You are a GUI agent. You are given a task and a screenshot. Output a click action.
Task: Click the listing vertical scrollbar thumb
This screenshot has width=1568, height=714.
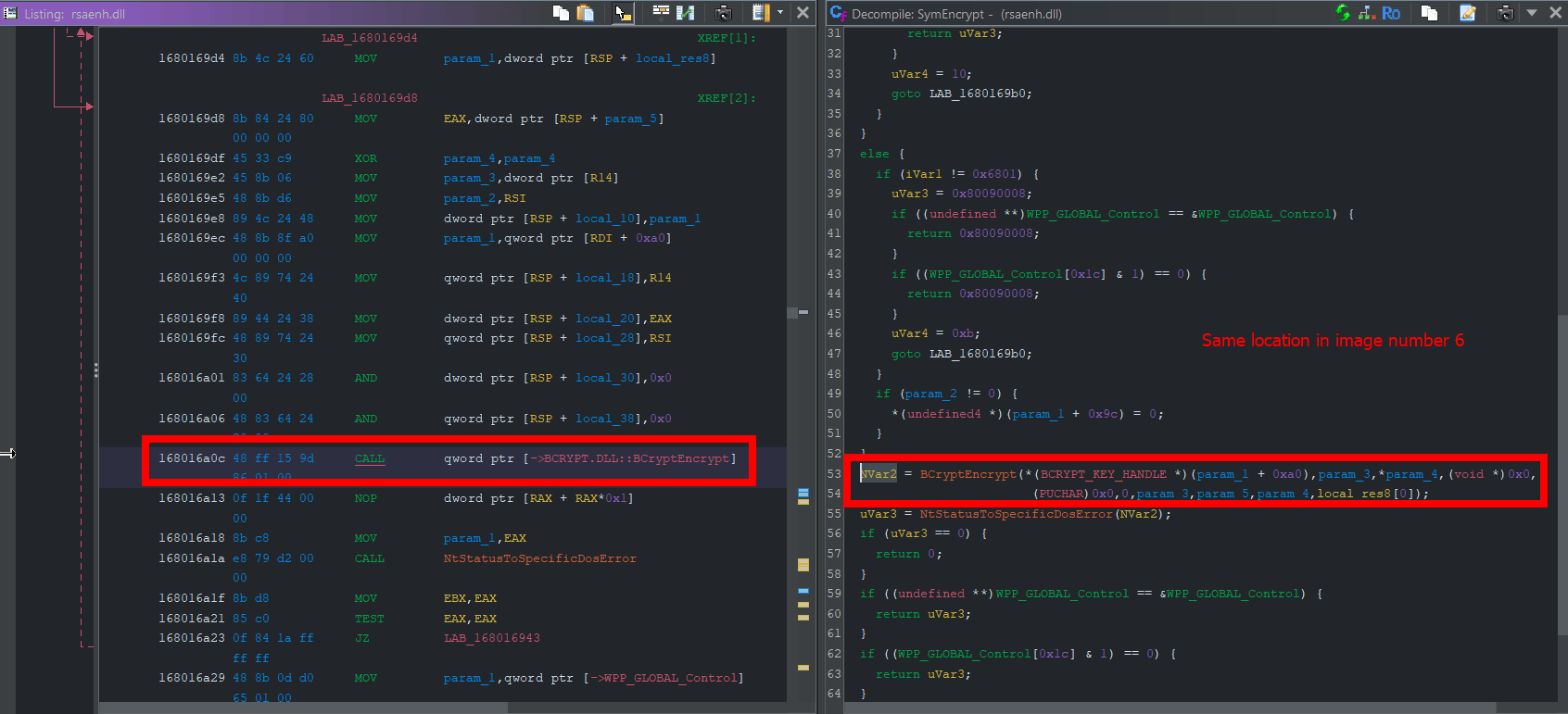[x=792, y=313]
